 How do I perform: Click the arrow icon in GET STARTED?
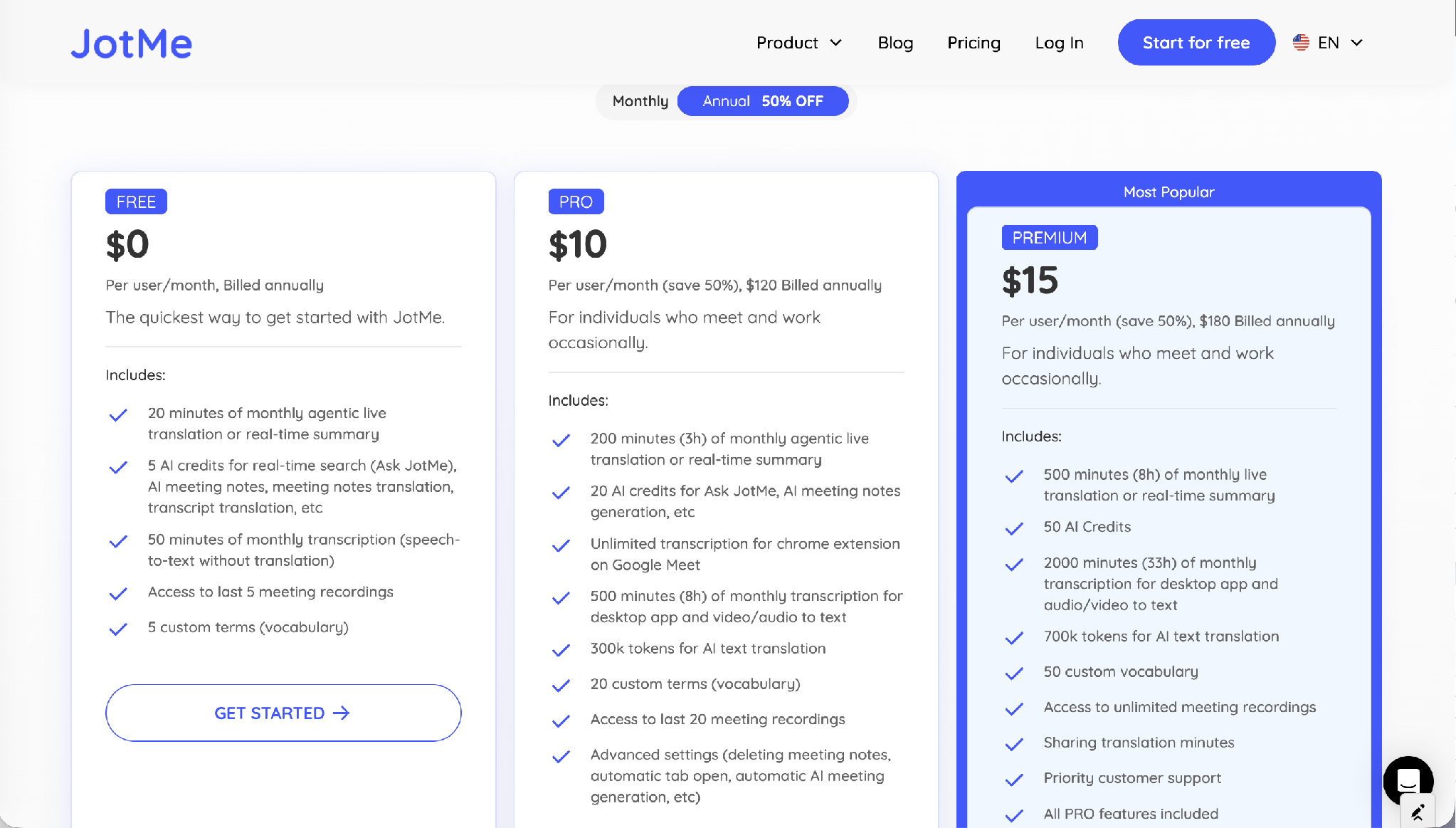pyautogui.click(x=342, y=713)
